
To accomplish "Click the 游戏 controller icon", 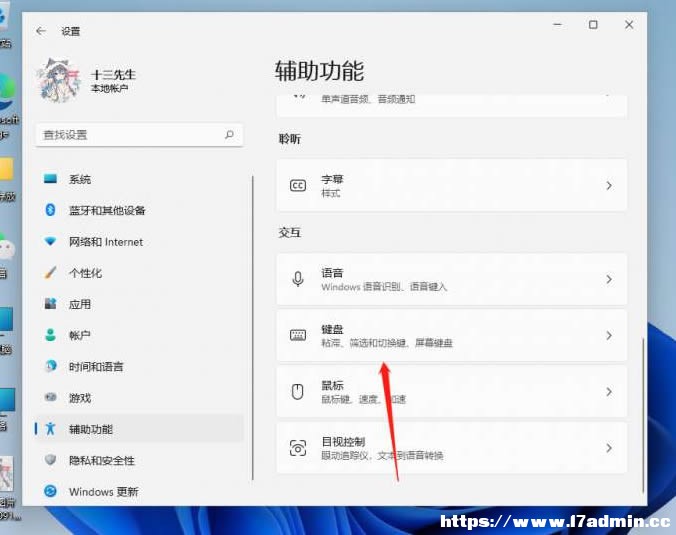I will (x=50, y=397).
